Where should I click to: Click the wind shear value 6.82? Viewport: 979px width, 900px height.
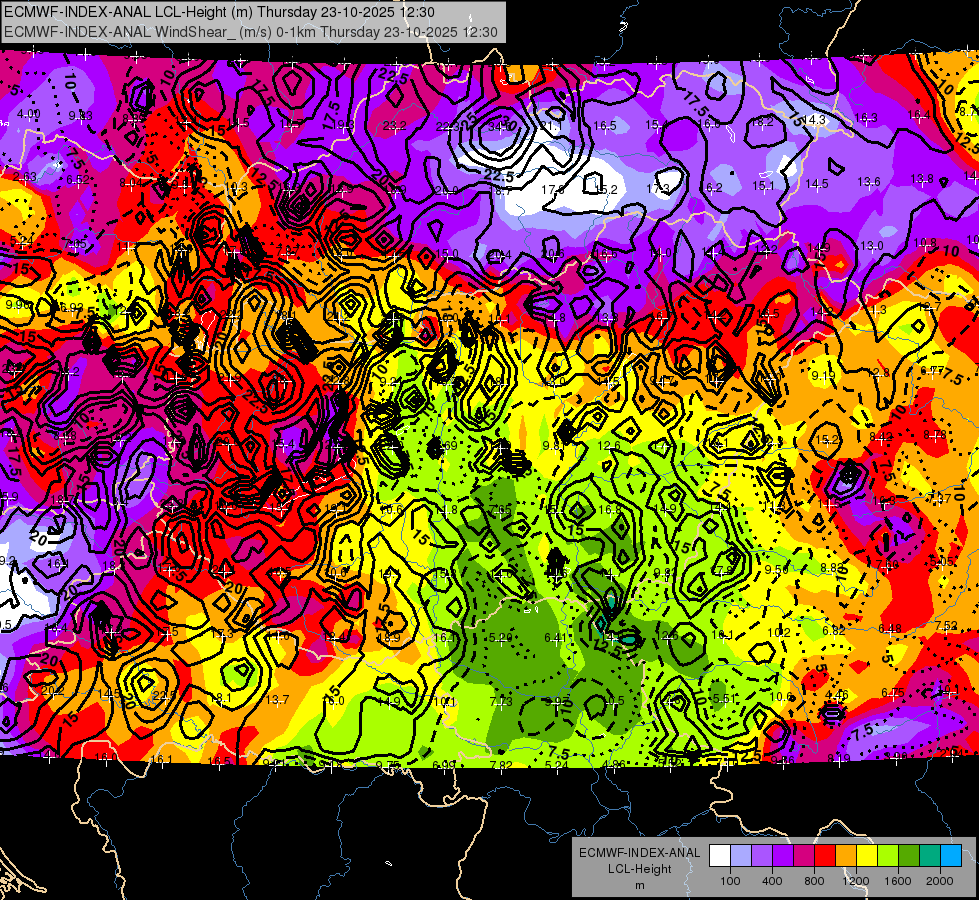(834, 630)
